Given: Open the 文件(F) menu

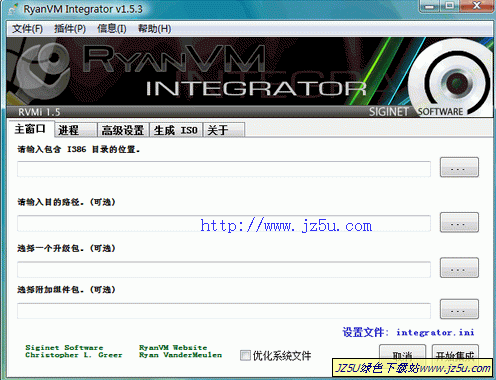Looking at the screenshot, I should click(27, 29).
